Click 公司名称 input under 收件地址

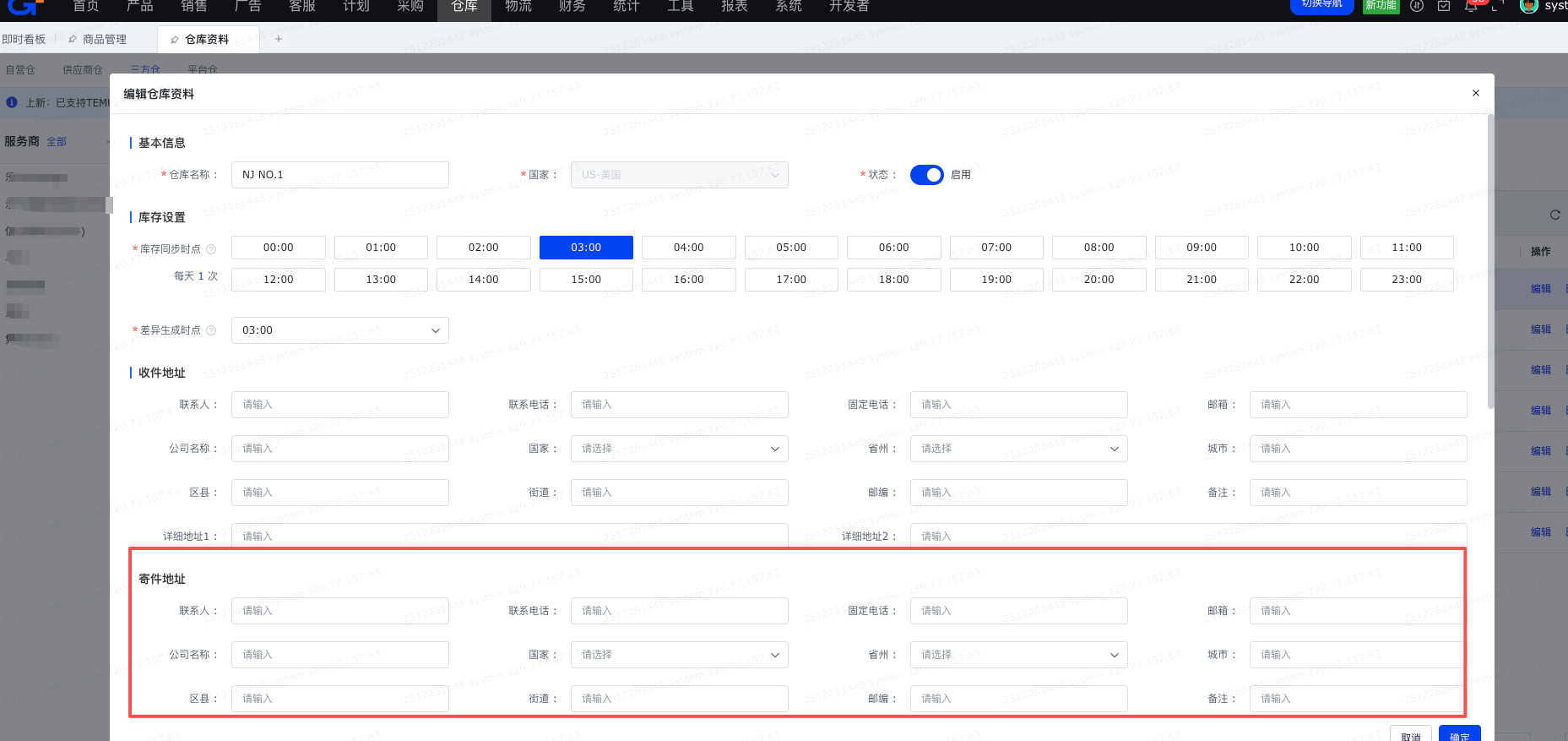(x=340, y=449)
